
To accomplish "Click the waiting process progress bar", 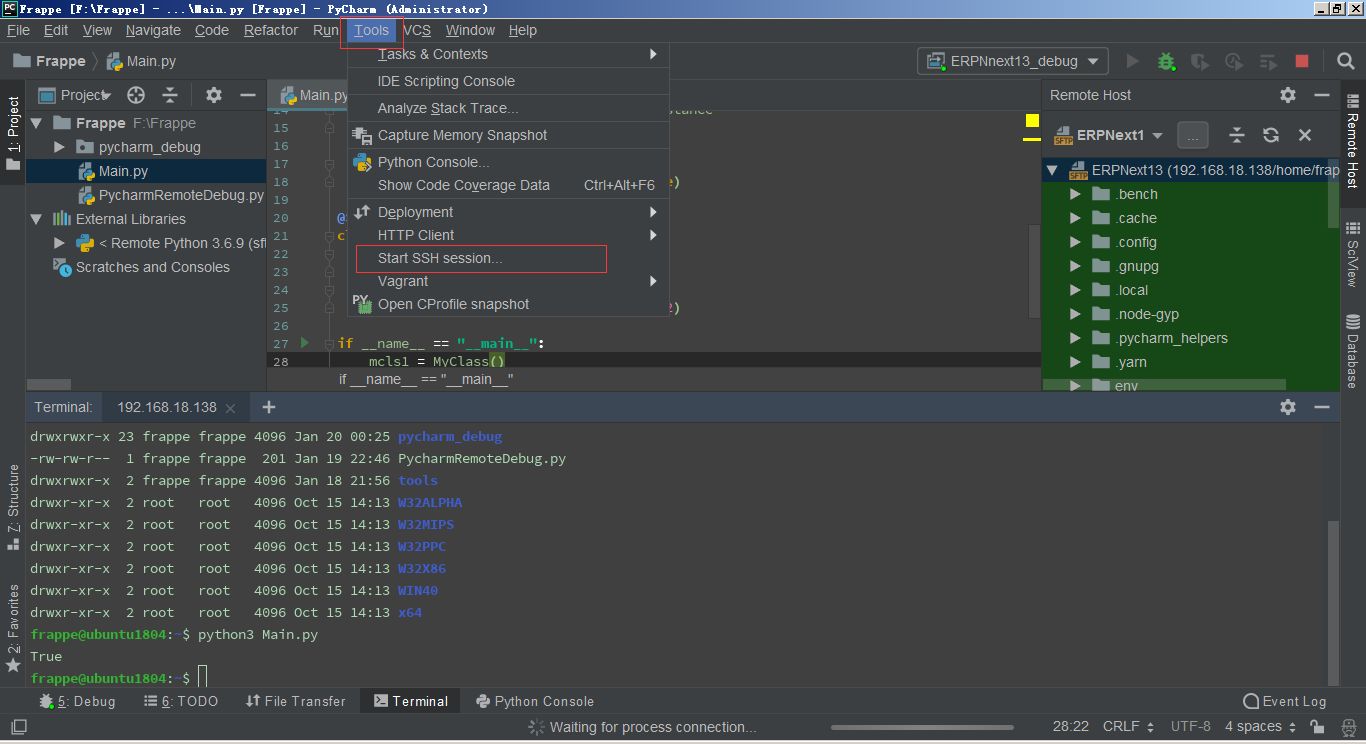I will (923, 727).
